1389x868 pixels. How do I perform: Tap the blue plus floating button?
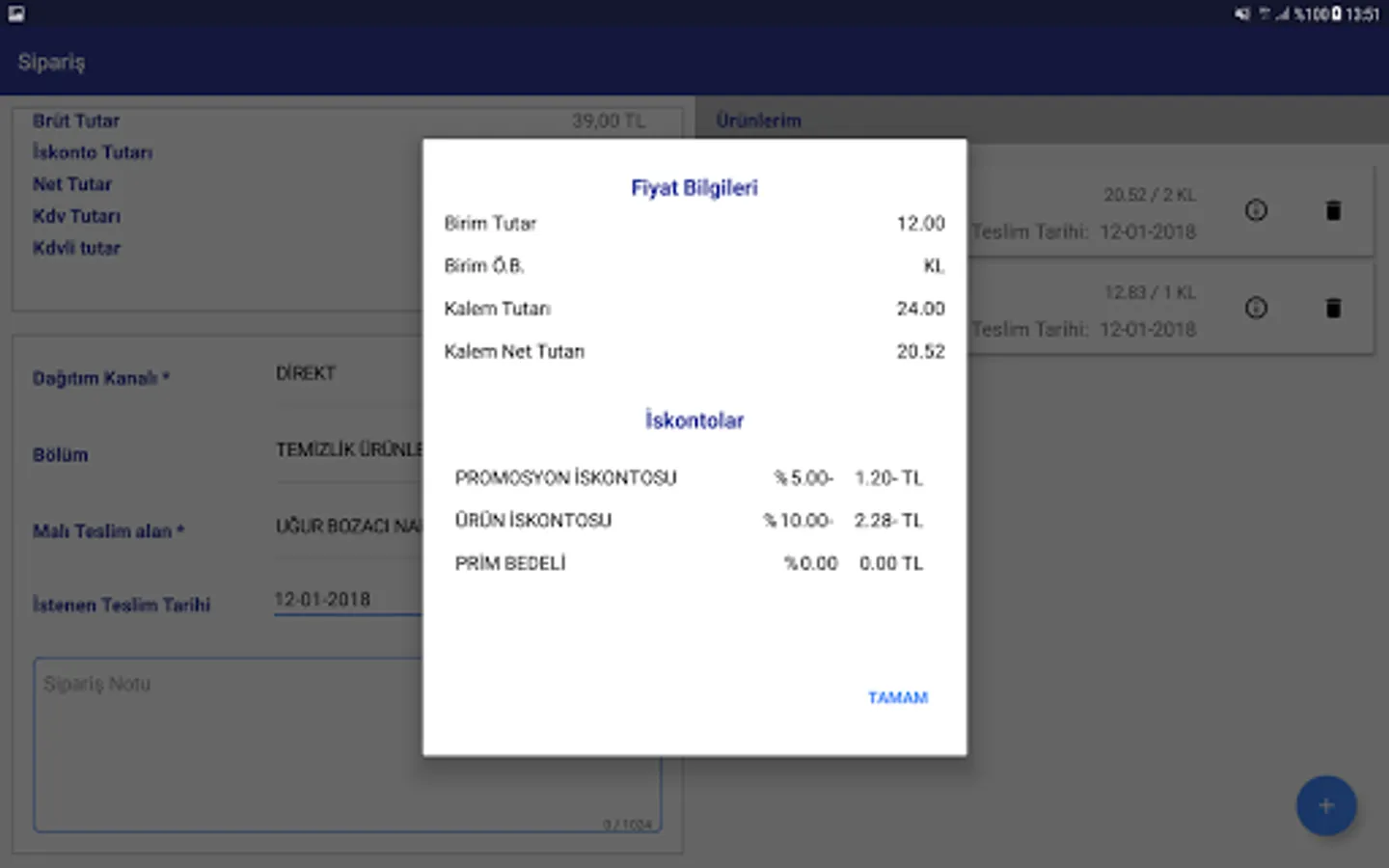coord(1326,805)
